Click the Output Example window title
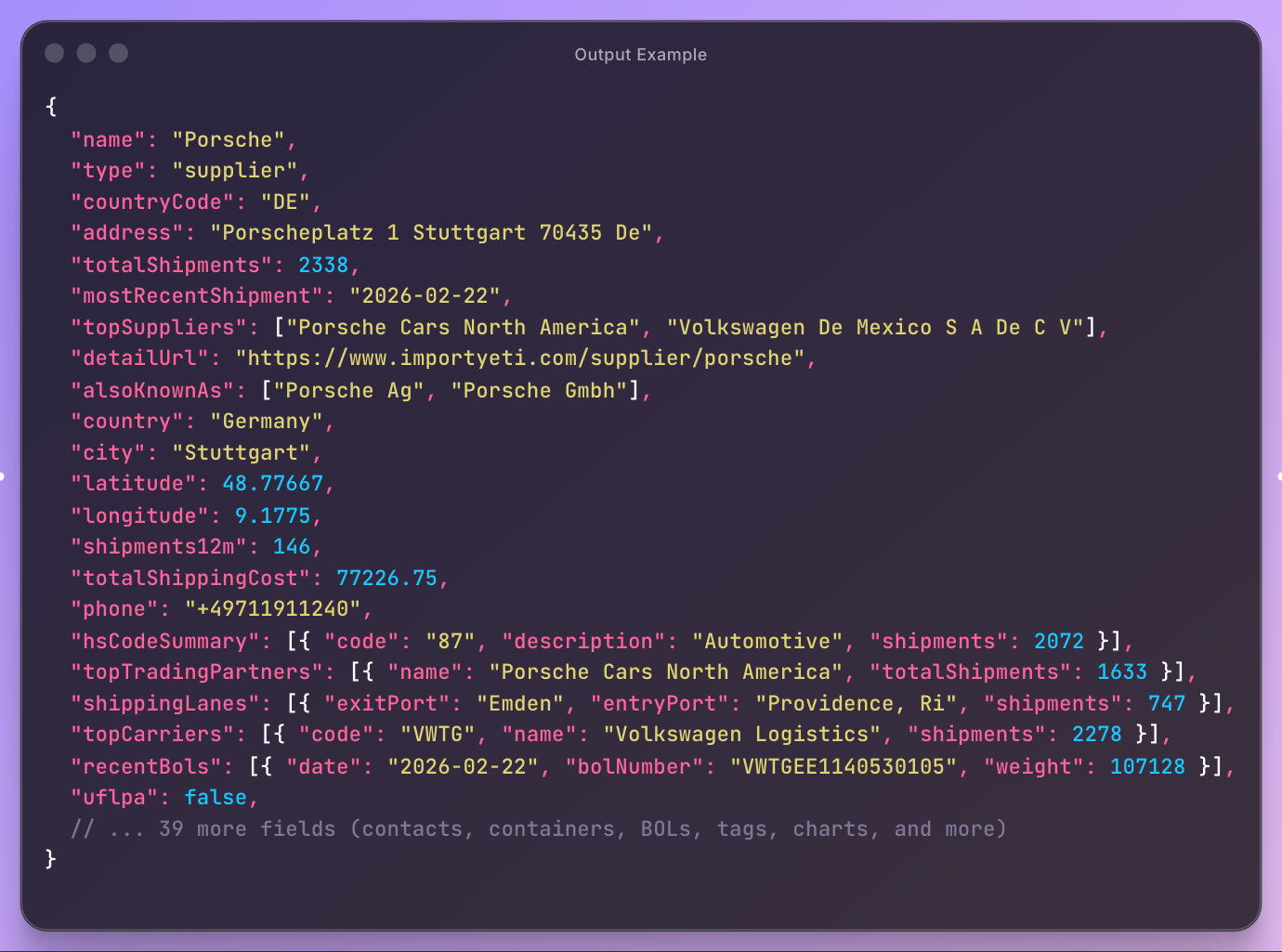1282x952 pixels. point(640,55)
